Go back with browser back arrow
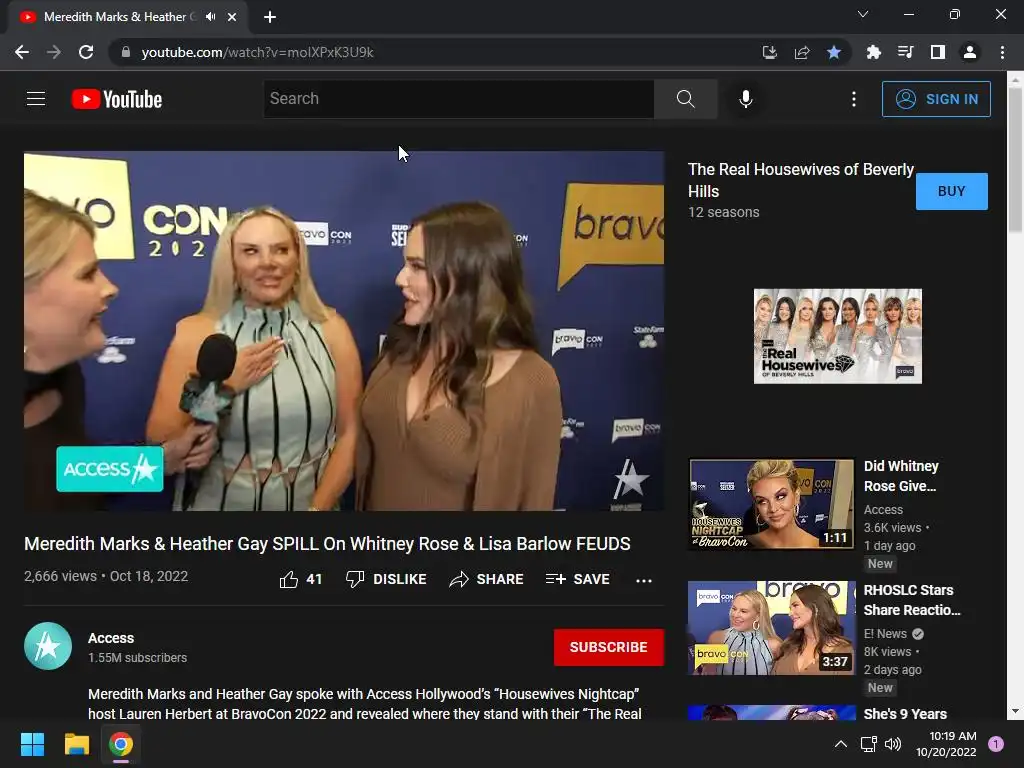This screenshot has height=768, width=1024. [x=22, y=52]
